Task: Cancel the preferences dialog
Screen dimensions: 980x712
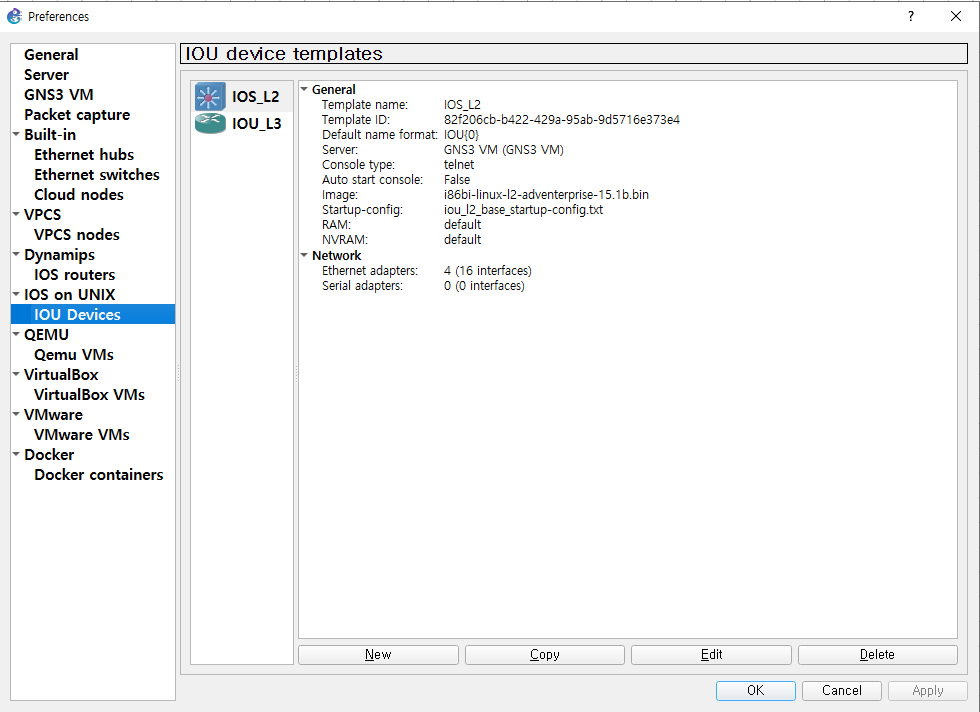Action: pos(841,690)
